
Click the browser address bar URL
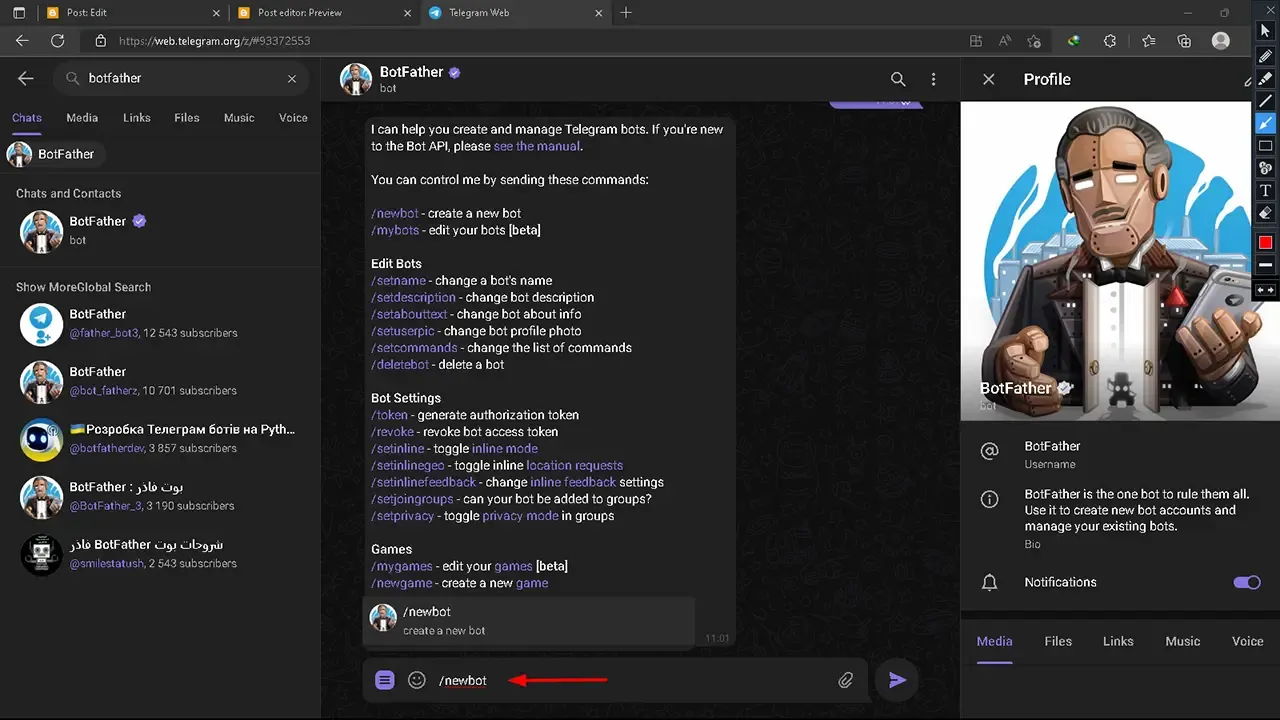click(x=215, y=41)
